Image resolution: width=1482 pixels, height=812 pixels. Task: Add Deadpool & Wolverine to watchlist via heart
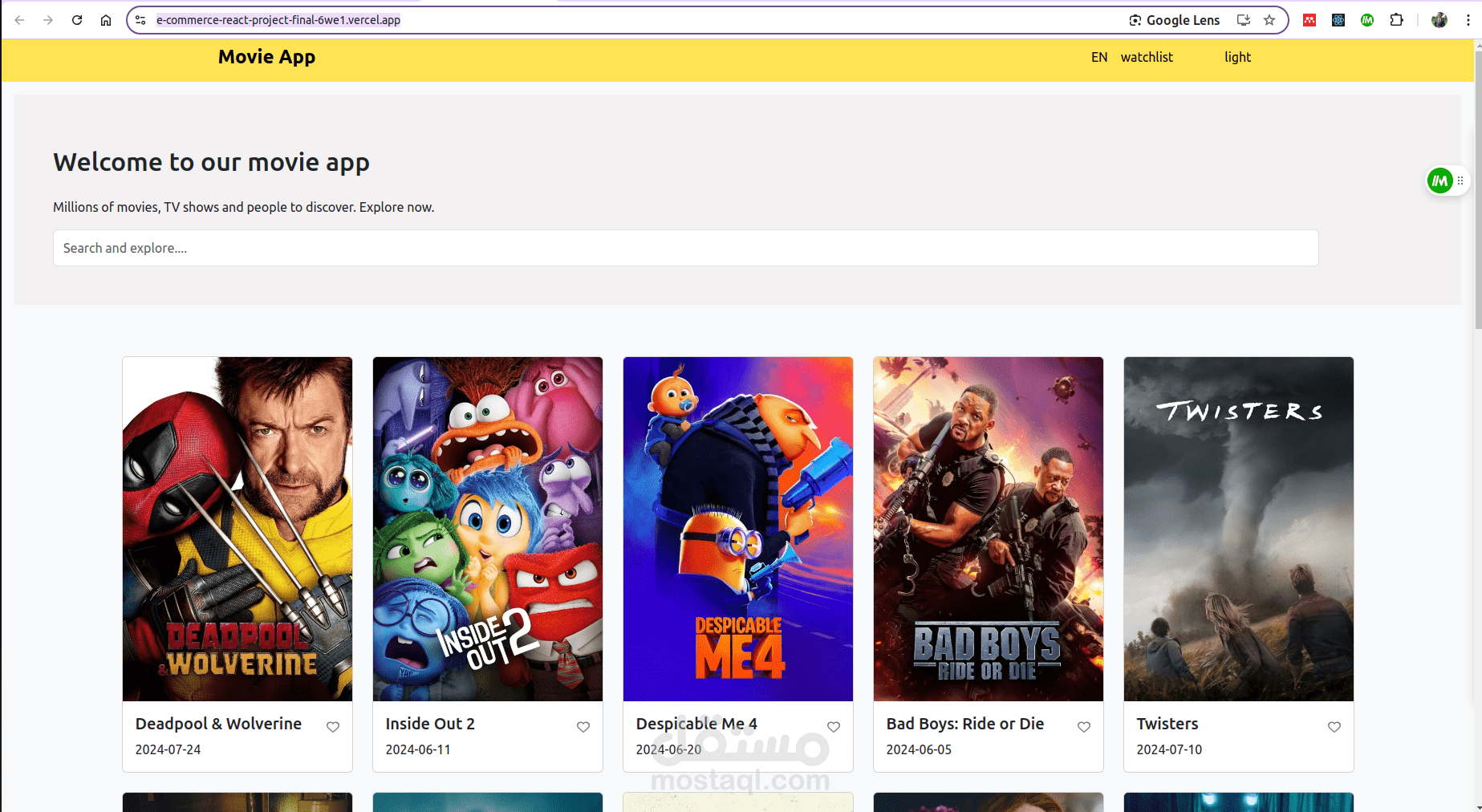pos(333,727)
